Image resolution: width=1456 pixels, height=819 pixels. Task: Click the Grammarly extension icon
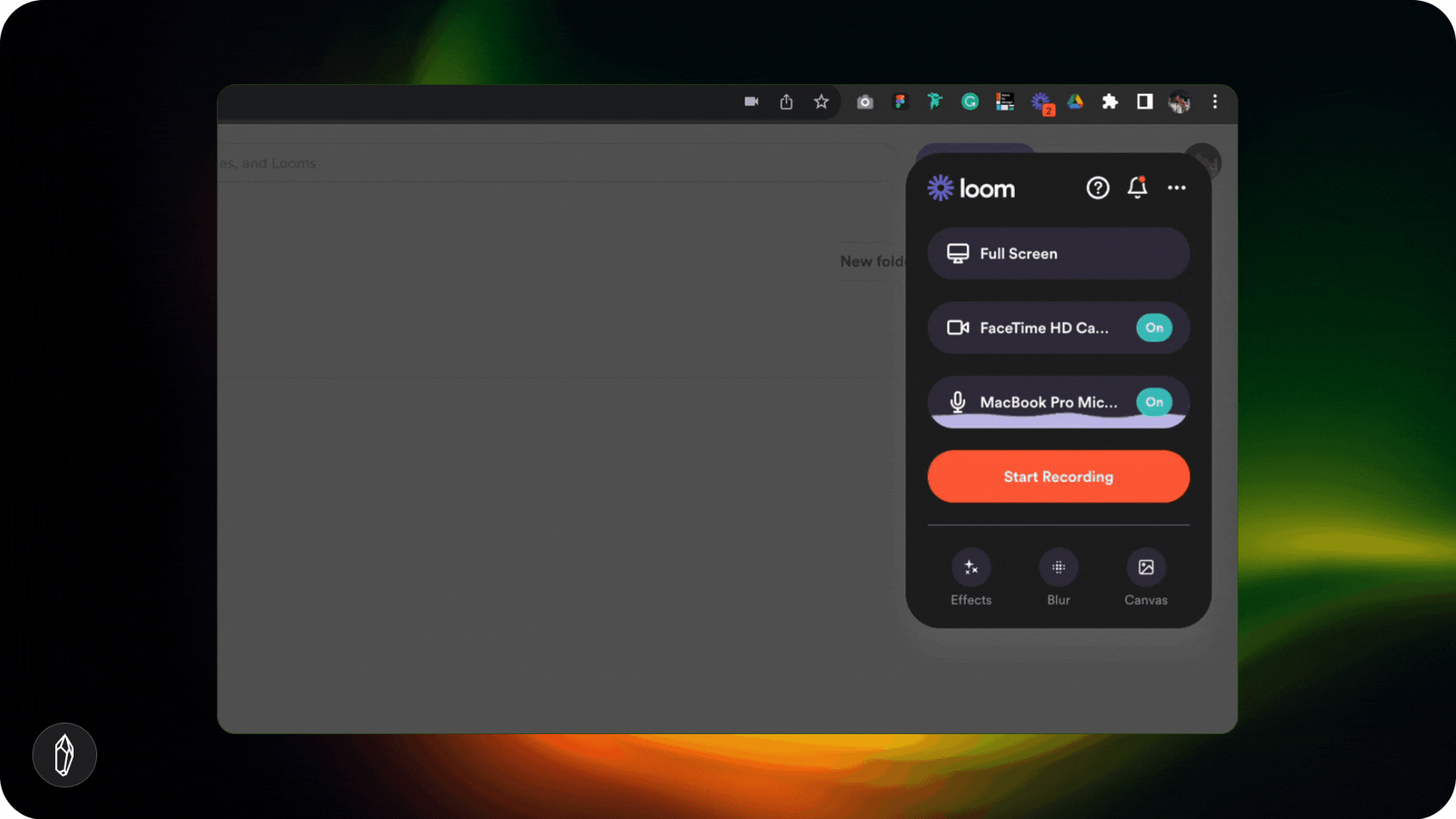970,102
